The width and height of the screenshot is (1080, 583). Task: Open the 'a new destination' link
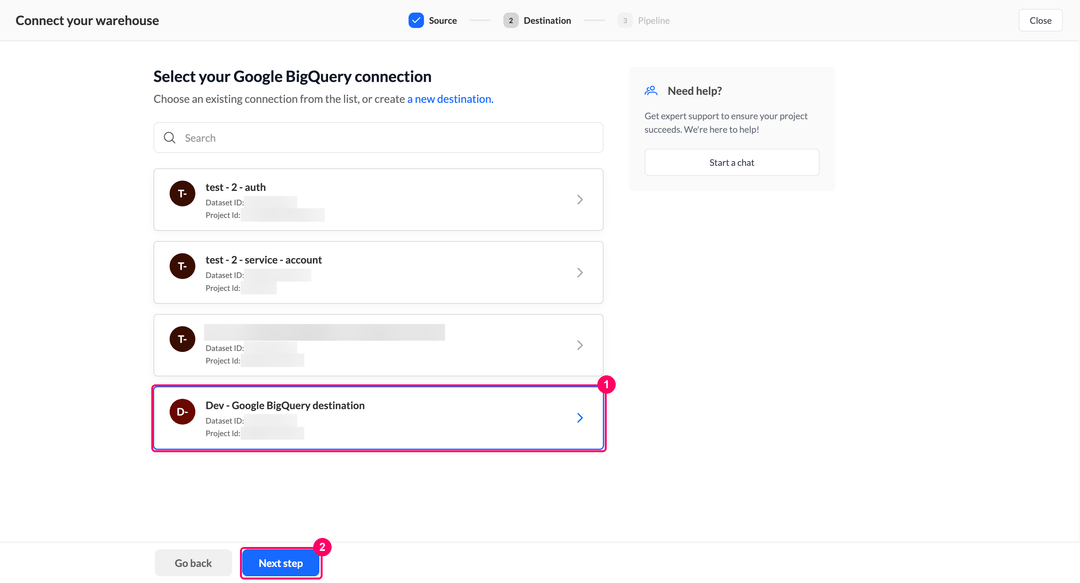click(450, 99)
